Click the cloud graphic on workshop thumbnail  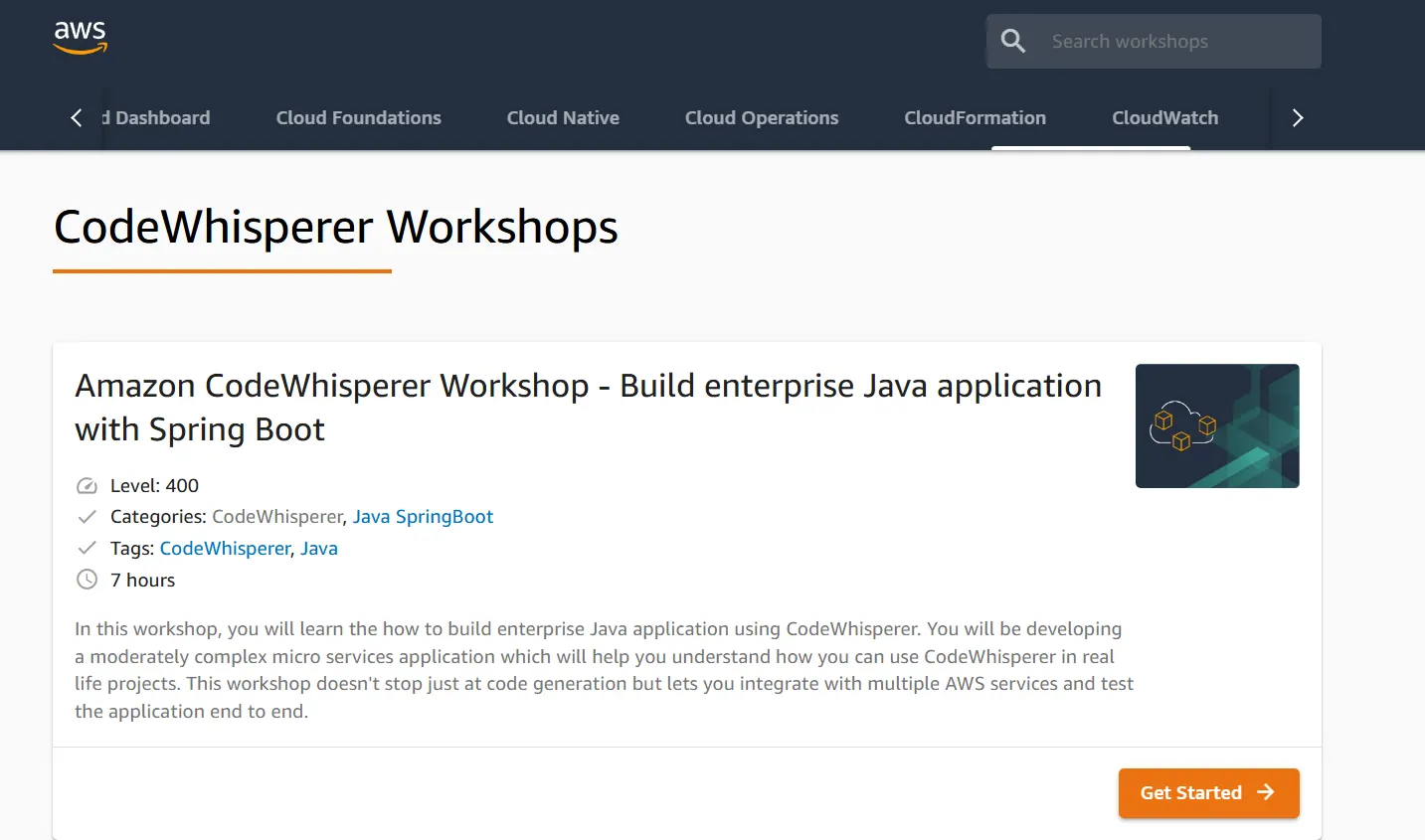(1183, 422)
